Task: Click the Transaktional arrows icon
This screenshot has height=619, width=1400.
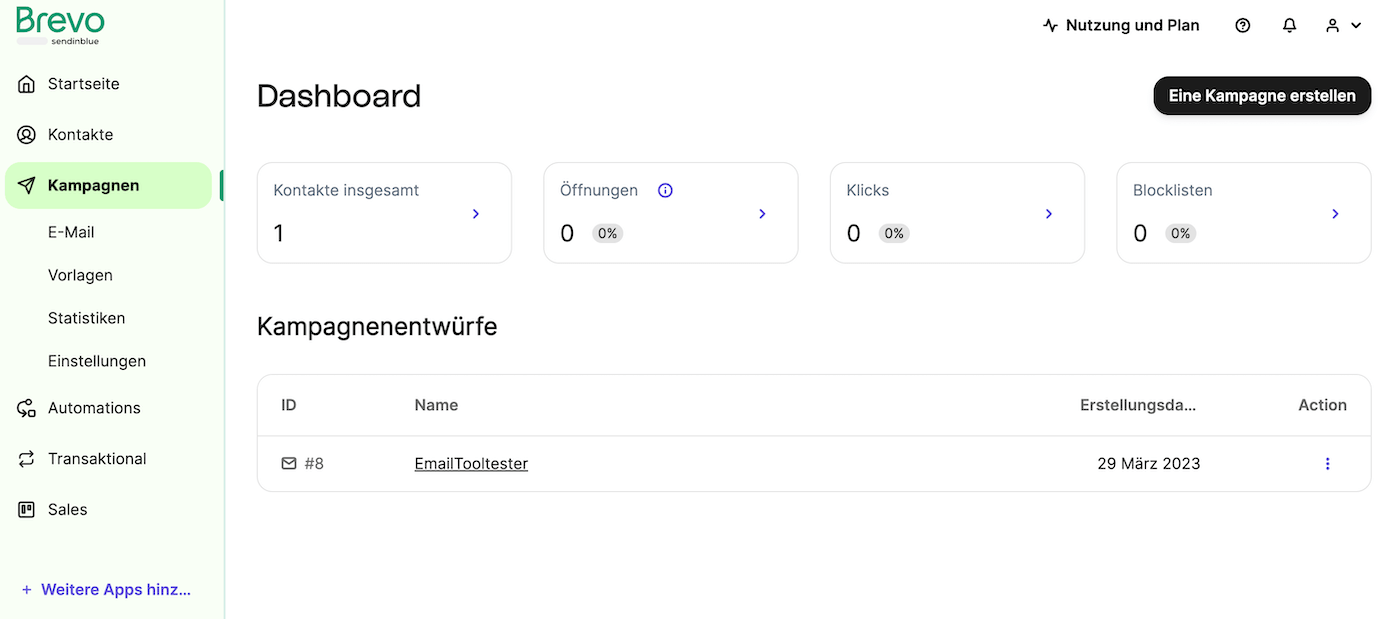Action: coord(27,459)
